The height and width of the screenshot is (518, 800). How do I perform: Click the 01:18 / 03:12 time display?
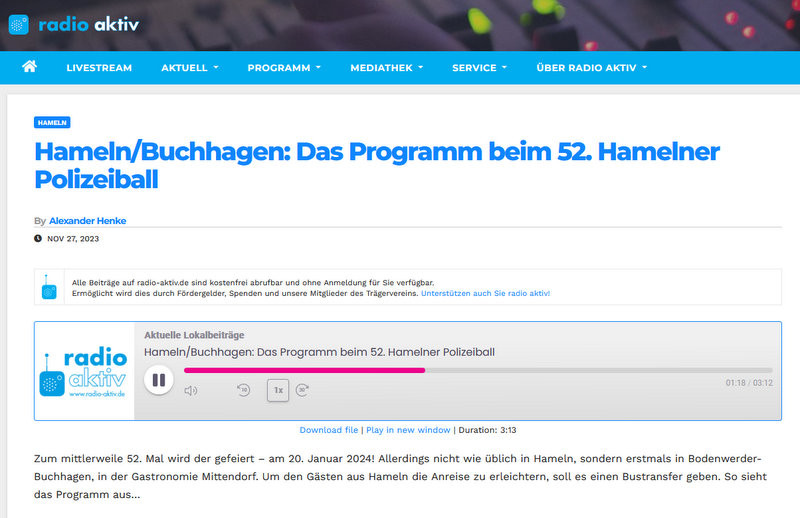pos(749,383)
